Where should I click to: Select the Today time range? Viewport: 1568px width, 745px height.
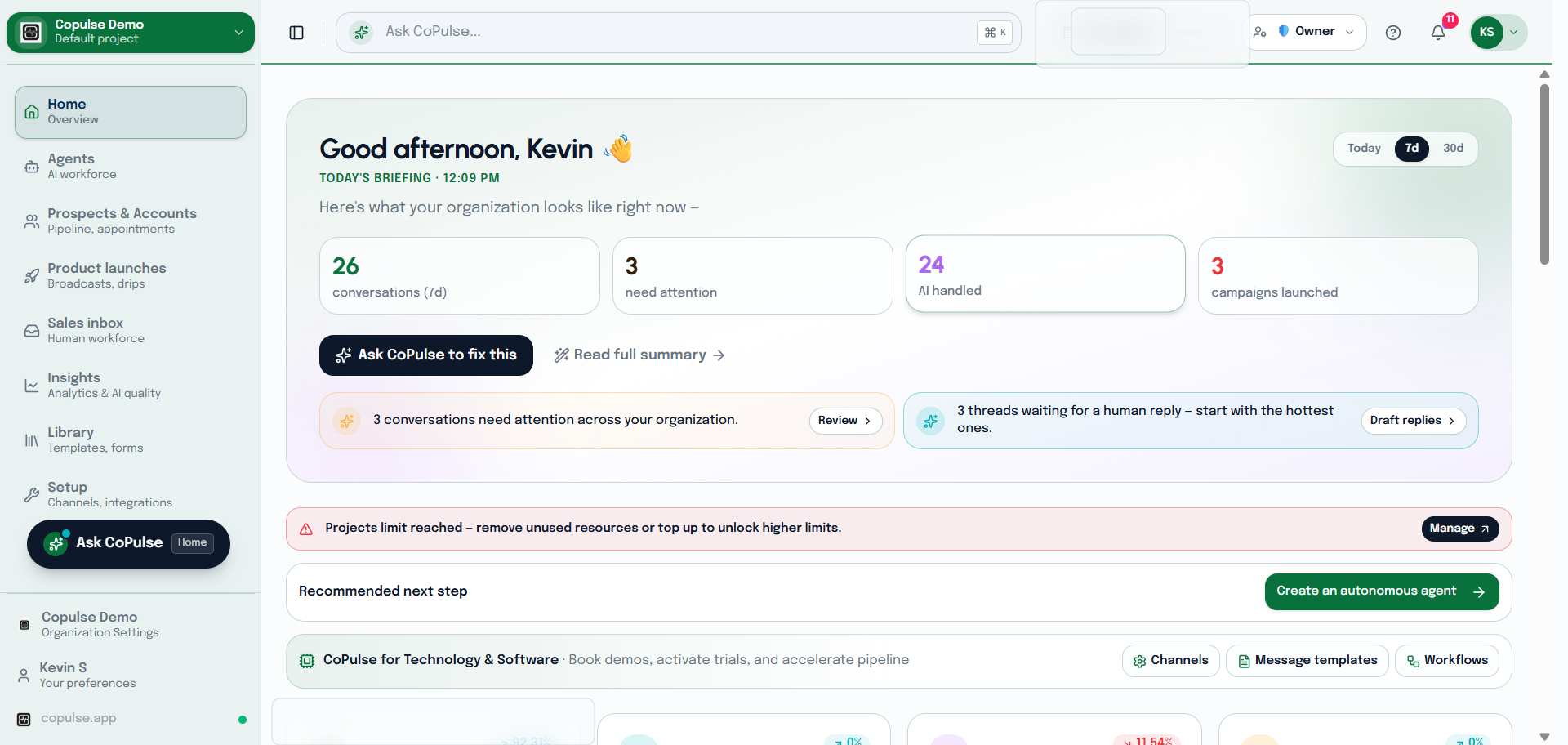pos(1364,149)
